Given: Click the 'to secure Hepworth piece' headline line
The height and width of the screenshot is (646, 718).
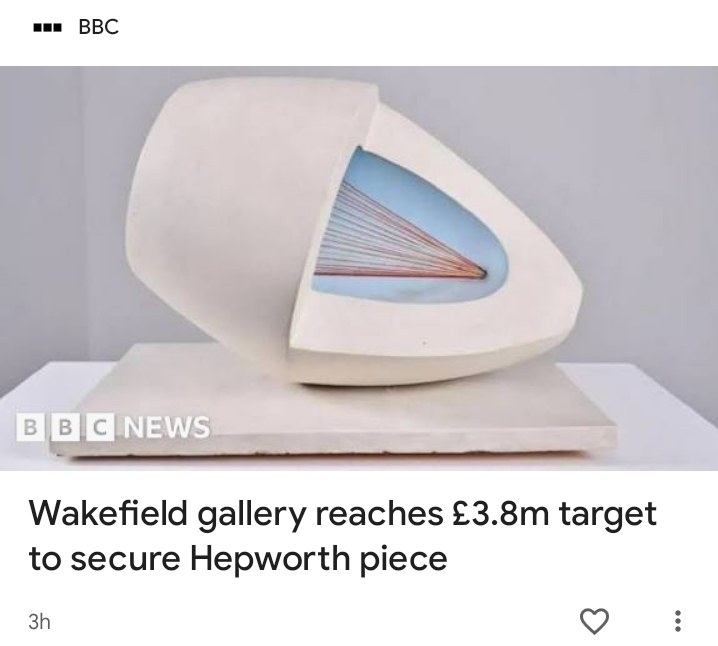Looking at the screenshot, I should click(x=238, y=559).
